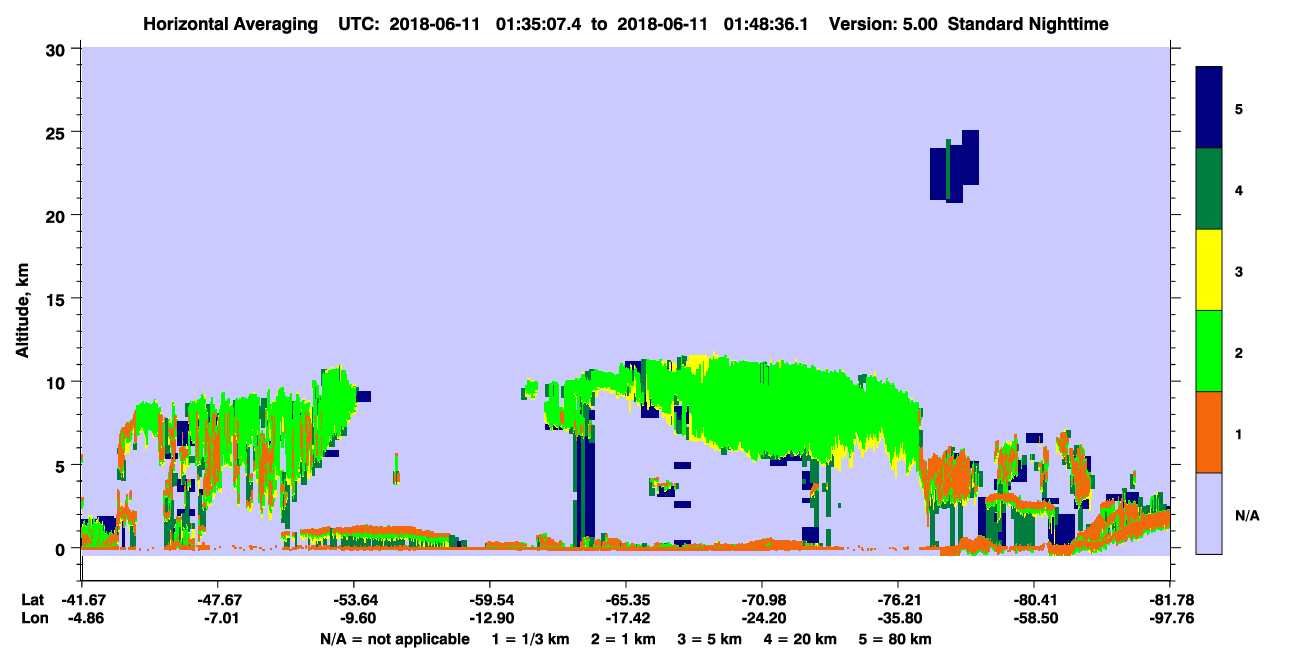Click the colorbar 'N/A' label
Screen dimensions: 1300x667
1247,515
